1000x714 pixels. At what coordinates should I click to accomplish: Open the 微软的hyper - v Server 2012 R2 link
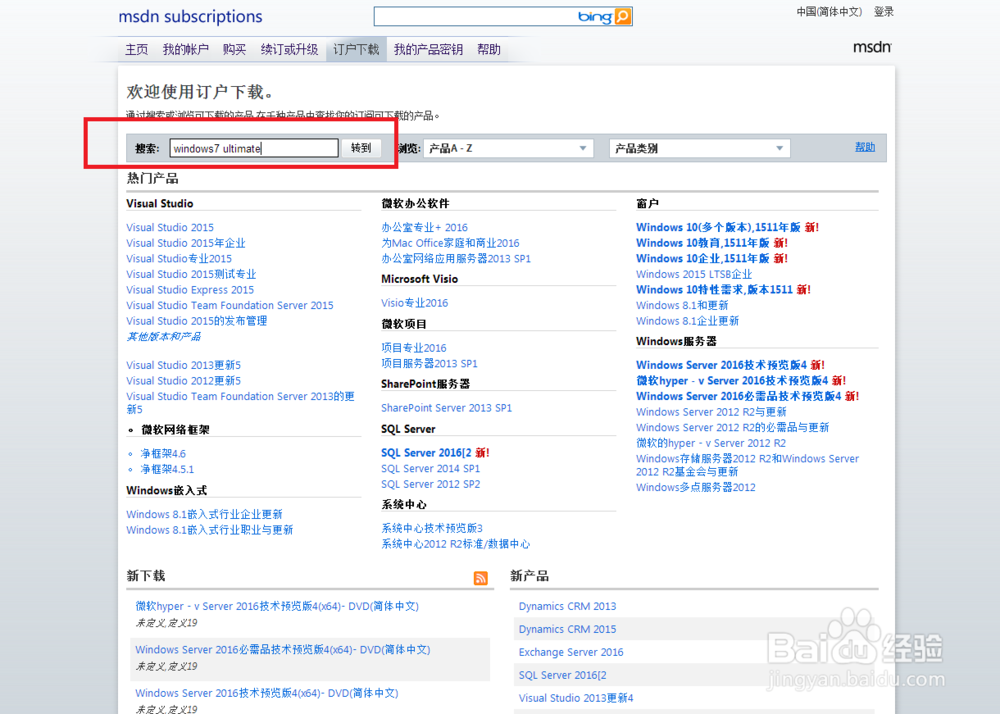pos(710,443)
